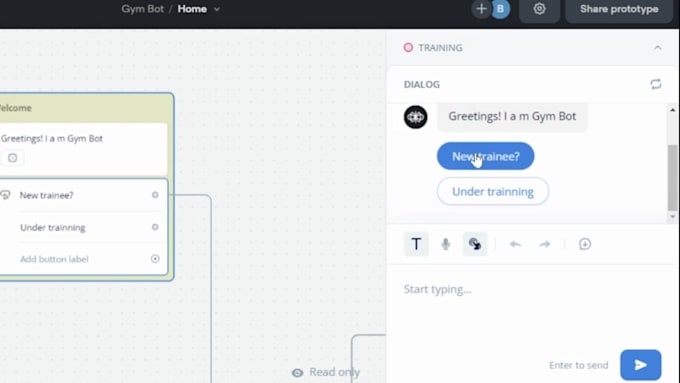This screenshot has width=680, height=383.
Task: Send message with blue arrow button
Action: (641, 365)
